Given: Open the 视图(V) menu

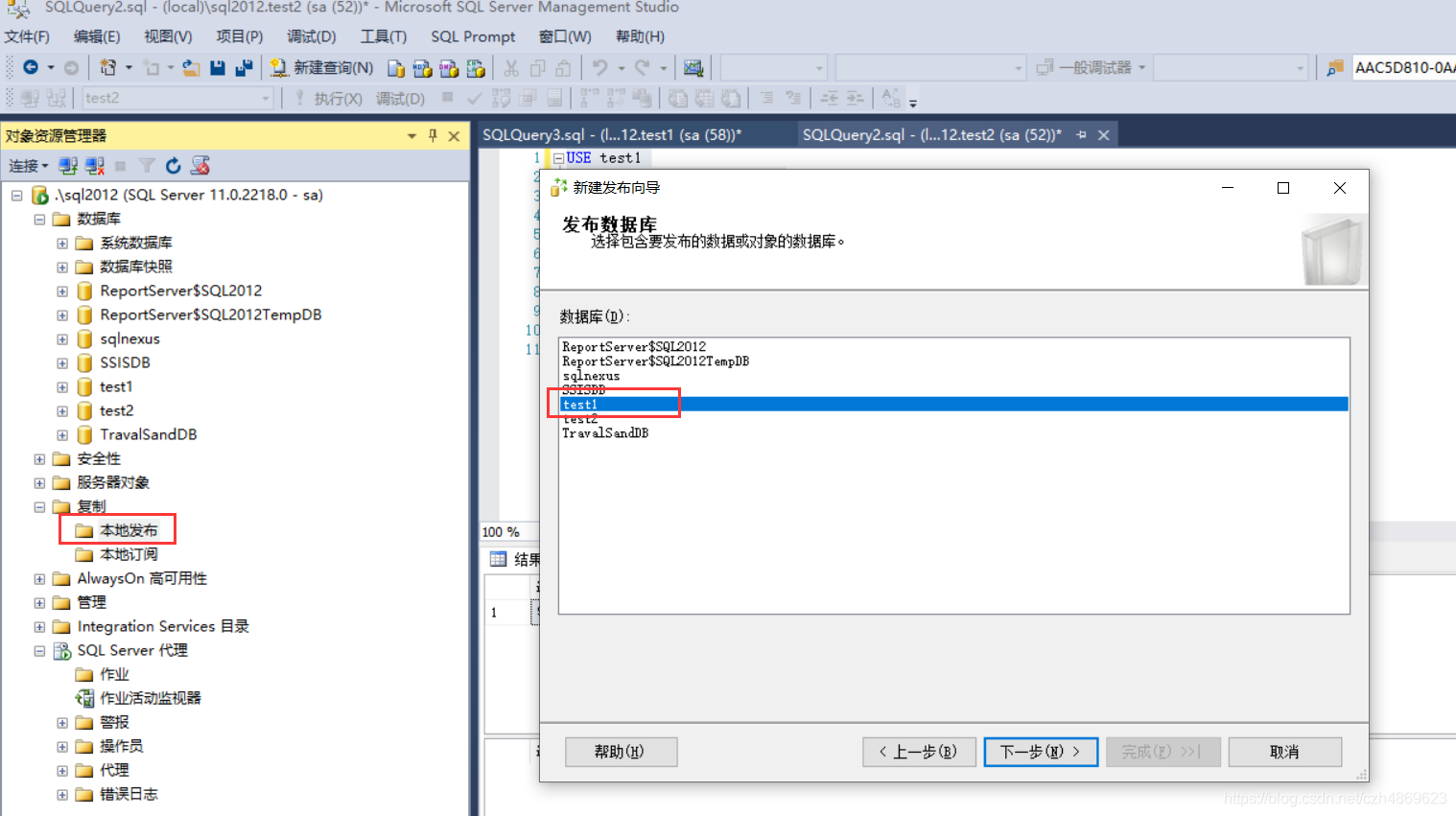Looking at the screenshot, I should click(168, 36).
